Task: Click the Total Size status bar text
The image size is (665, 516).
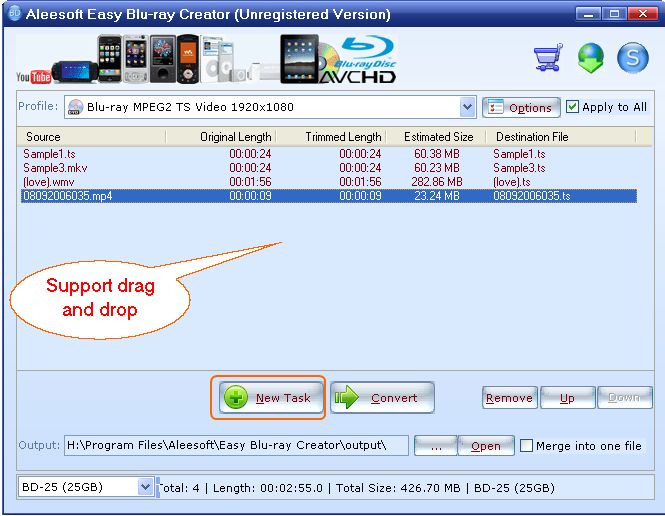Action: pyautogui.click(x=398, y=488)
